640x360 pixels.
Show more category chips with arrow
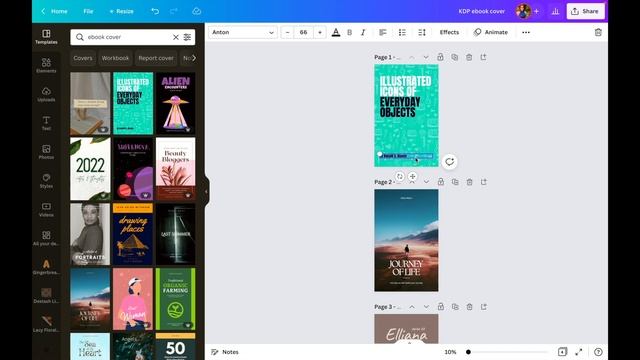pyautogui.click(x=194, y=58)
